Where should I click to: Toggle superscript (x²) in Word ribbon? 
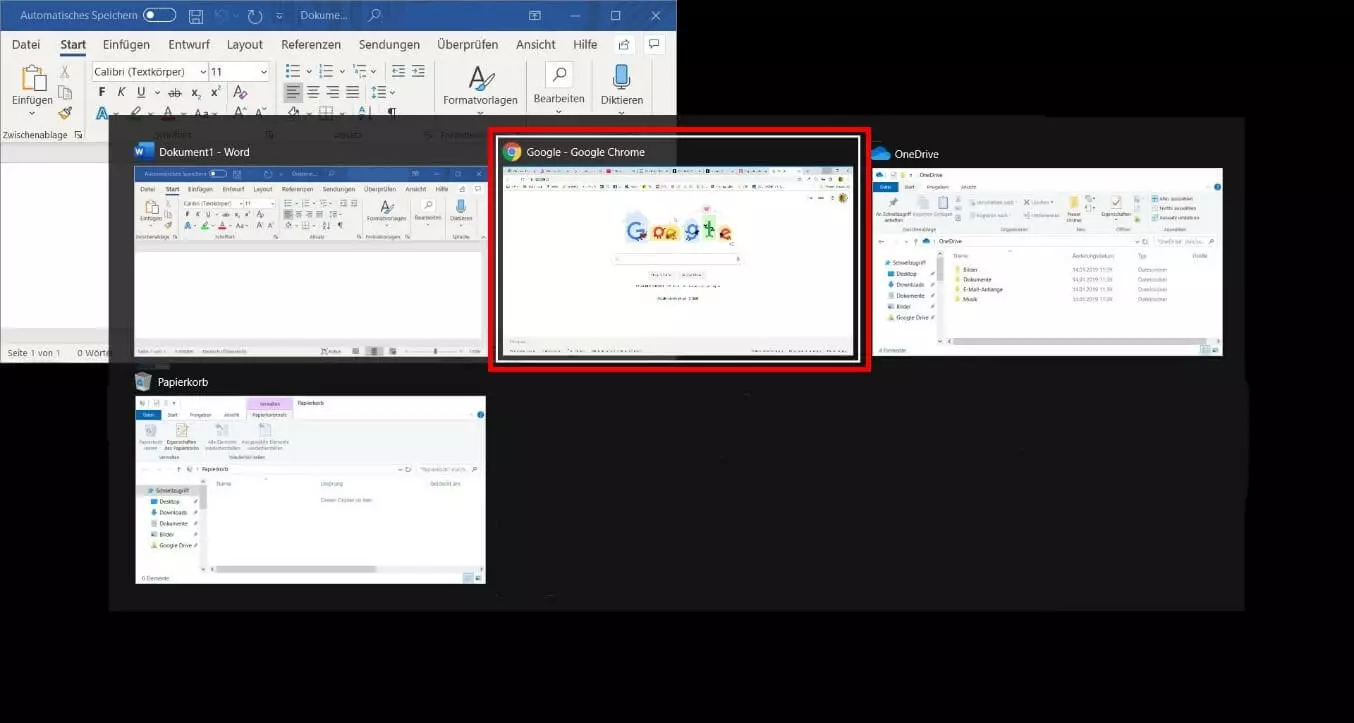(215, 93)
